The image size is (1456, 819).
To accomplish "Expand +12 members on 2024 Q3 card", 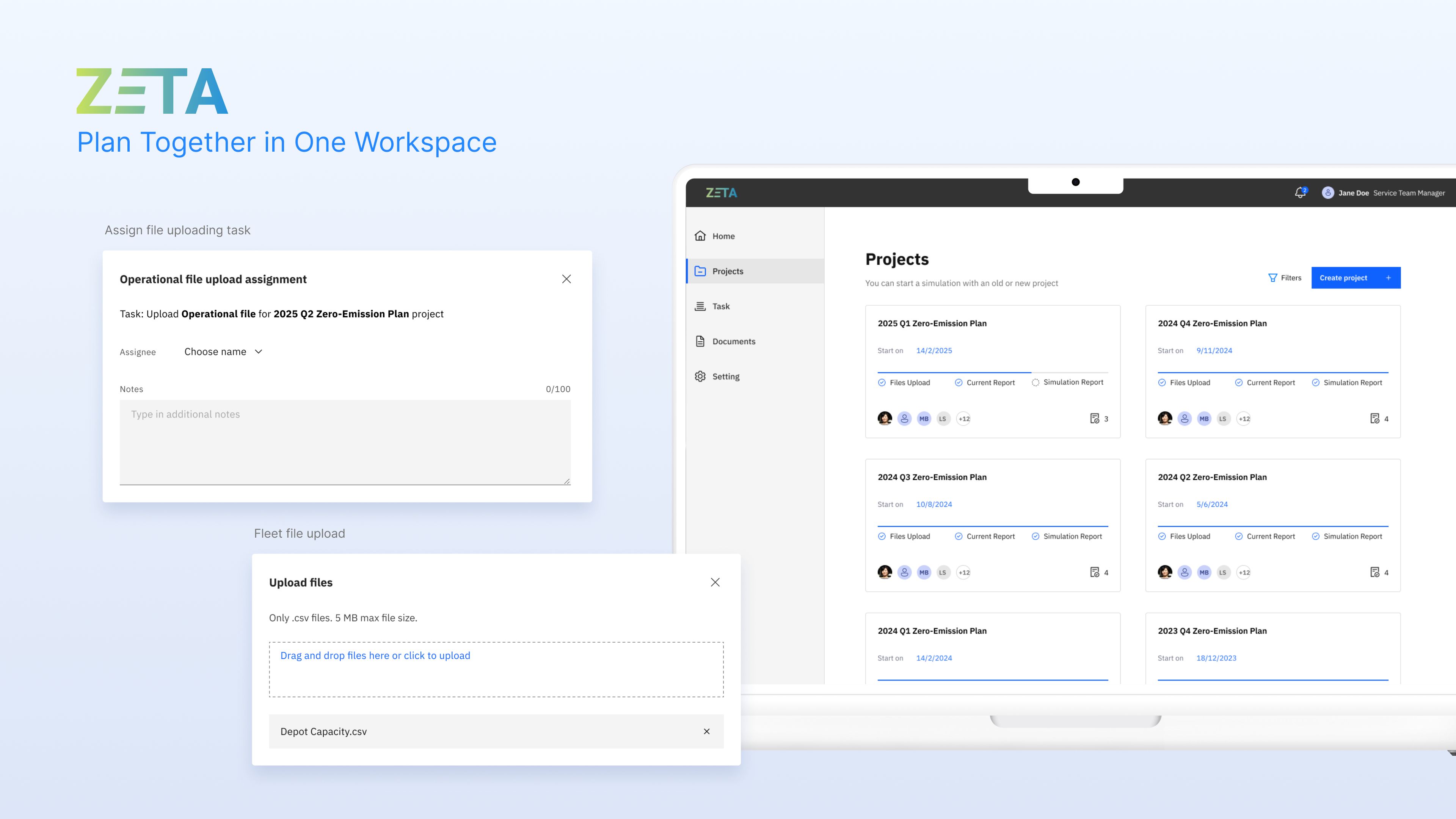I will [964, 573].
